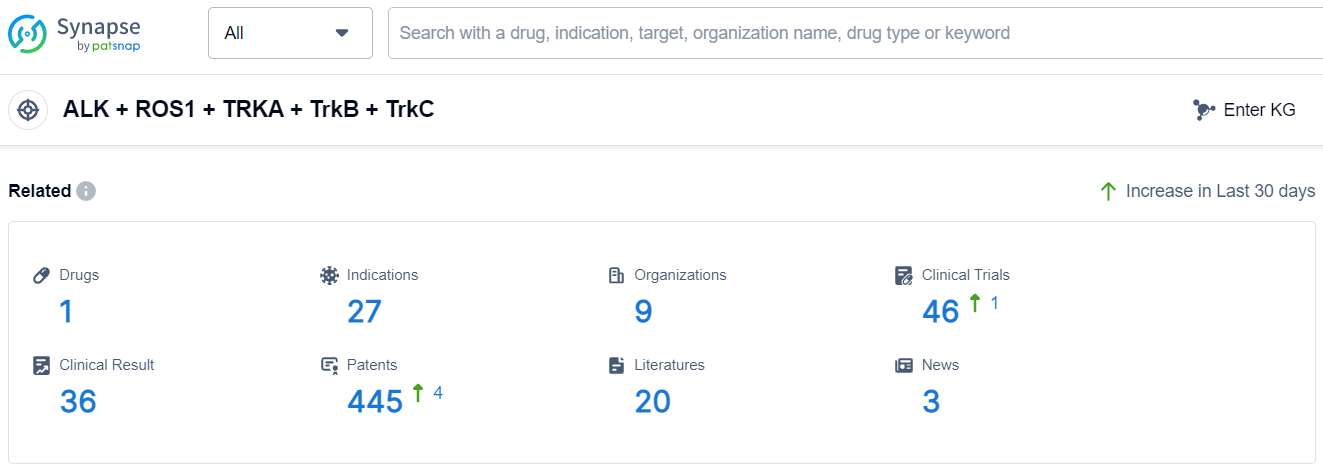
Task: Open the 9 Organizations count link
Action: click(x=643, y=312)
